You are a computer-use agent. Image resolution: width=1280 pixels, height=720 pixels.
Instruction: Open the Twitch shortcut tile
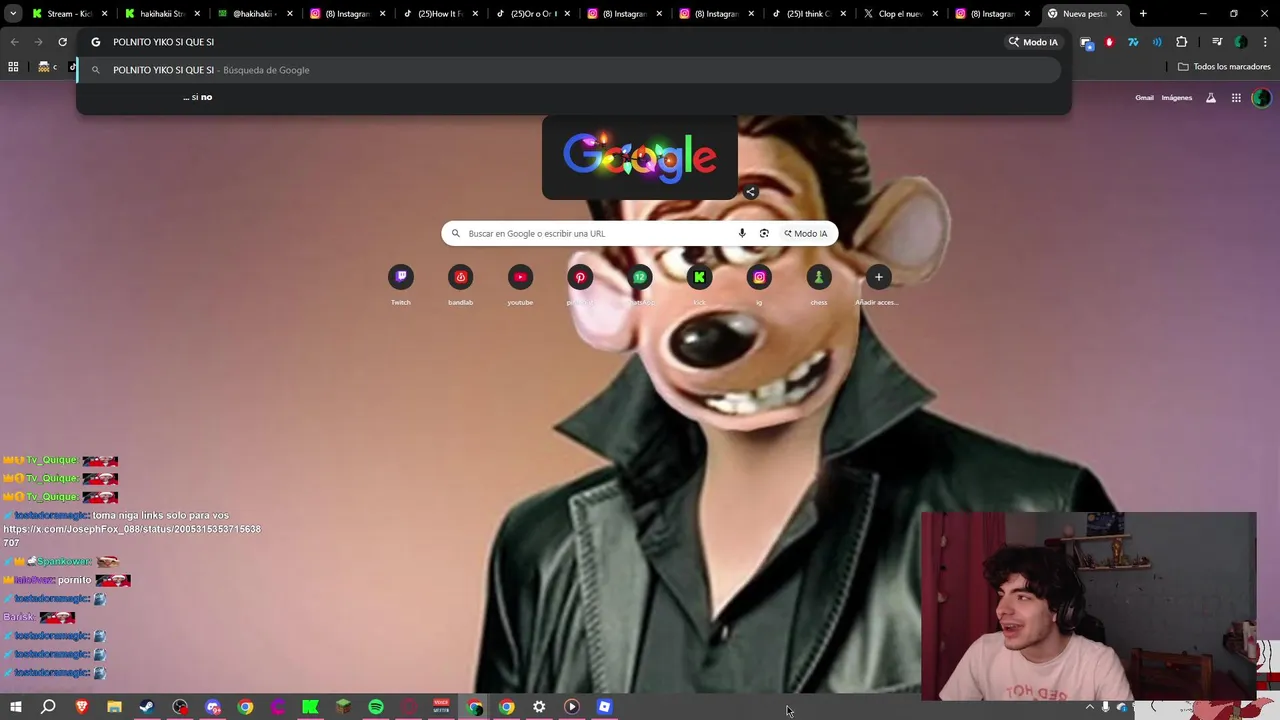[x=401, y=278]
